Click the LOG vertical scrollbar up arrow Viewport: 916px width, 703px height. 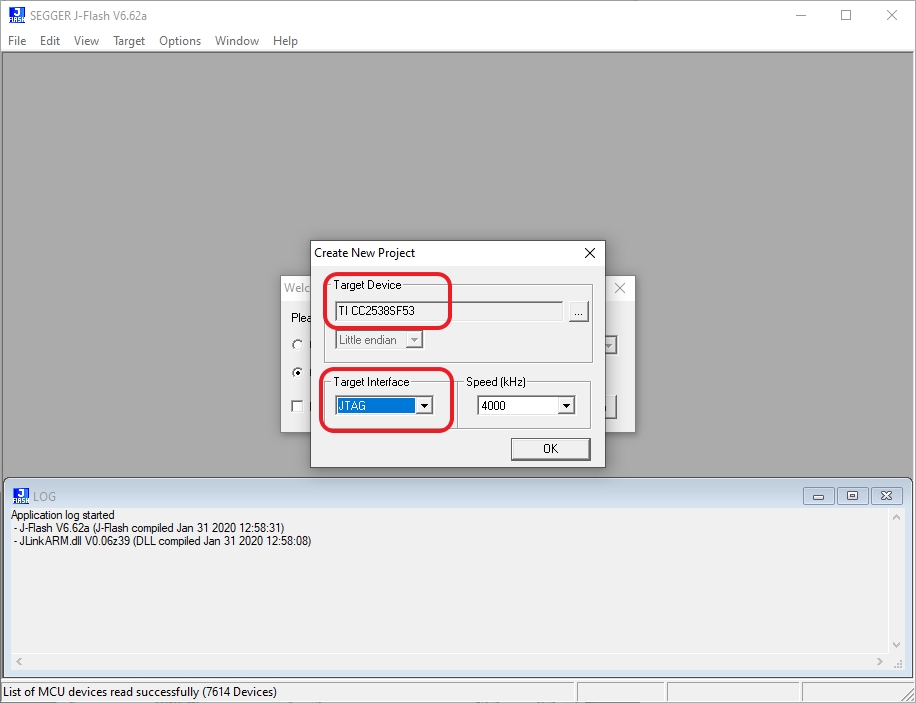pos(897,517)
